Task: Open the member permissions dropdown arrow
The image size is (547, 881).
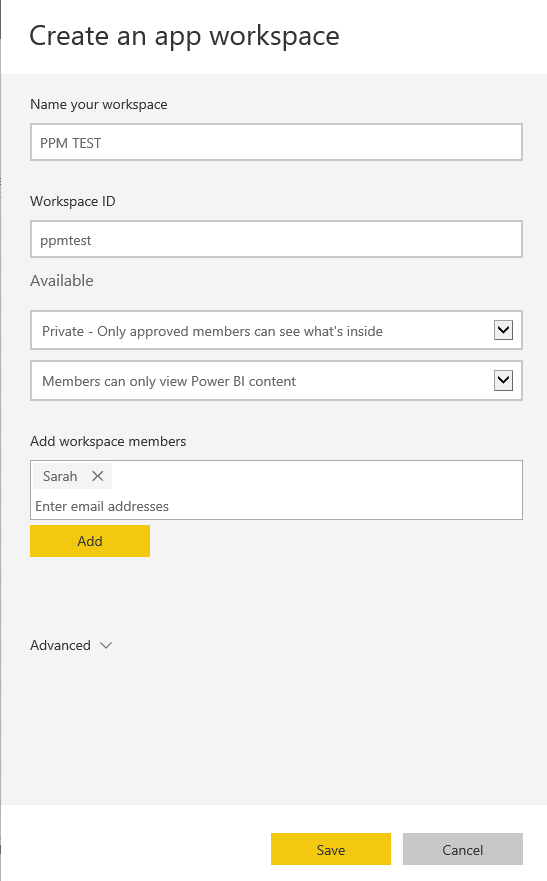Action: (x=503, y=380)
